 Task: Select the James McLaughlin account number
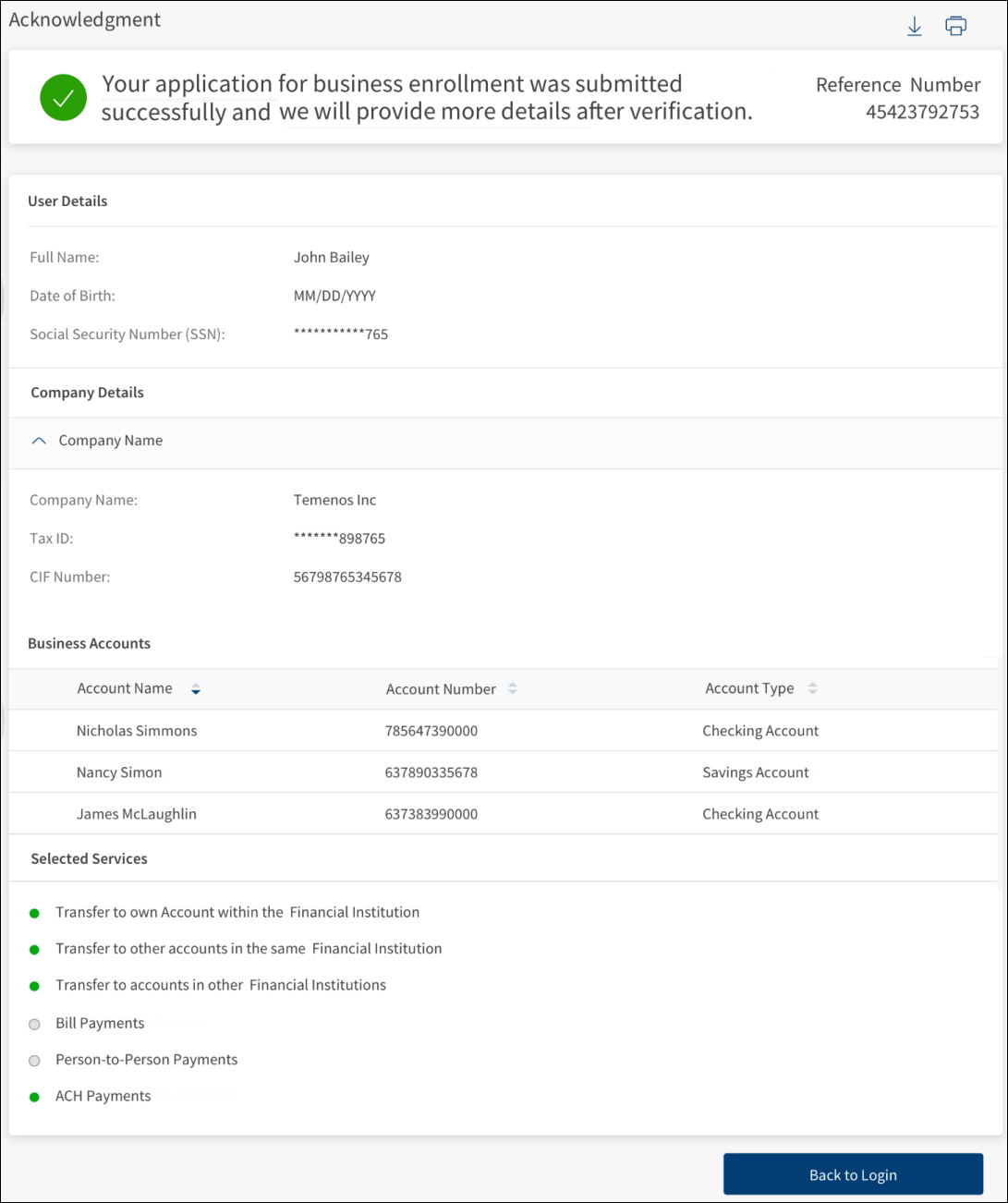tap(431, 814)
